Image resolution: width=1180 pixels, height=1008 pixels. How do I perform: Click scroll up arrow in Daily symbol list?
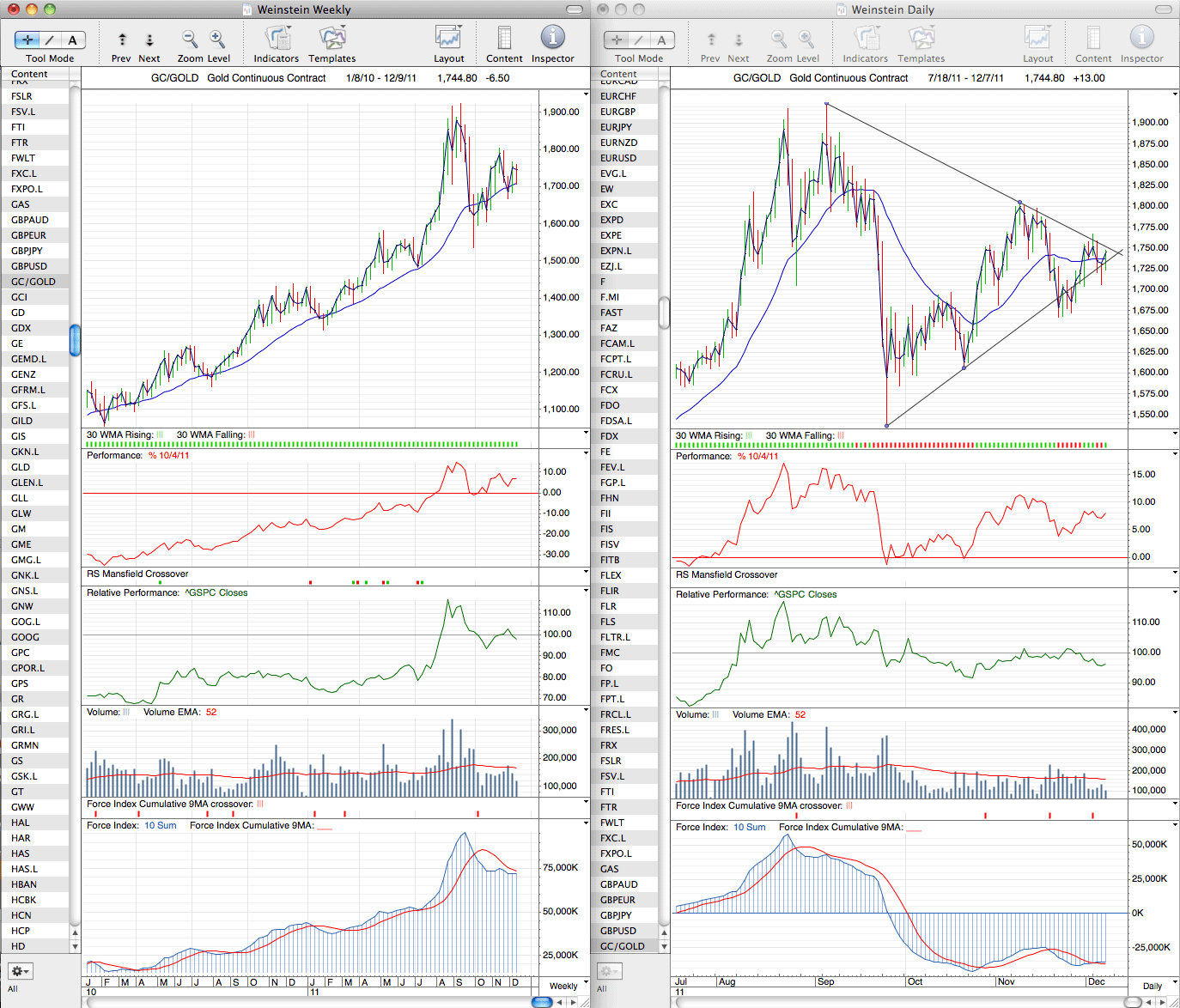664,932
